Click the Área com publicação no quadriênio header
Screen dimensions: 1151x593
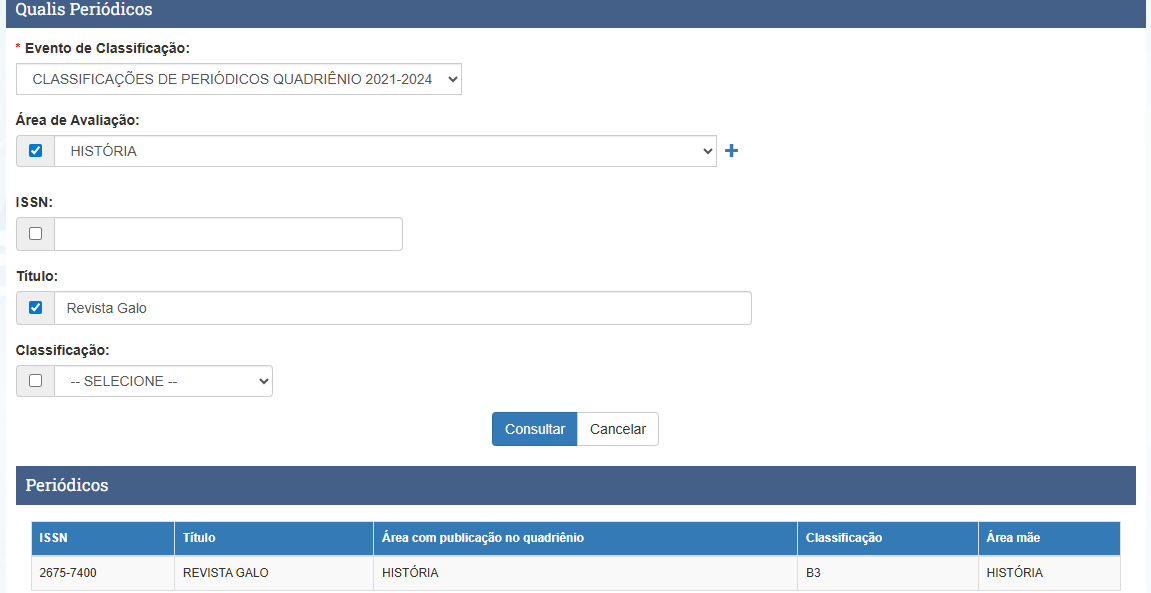483,538
